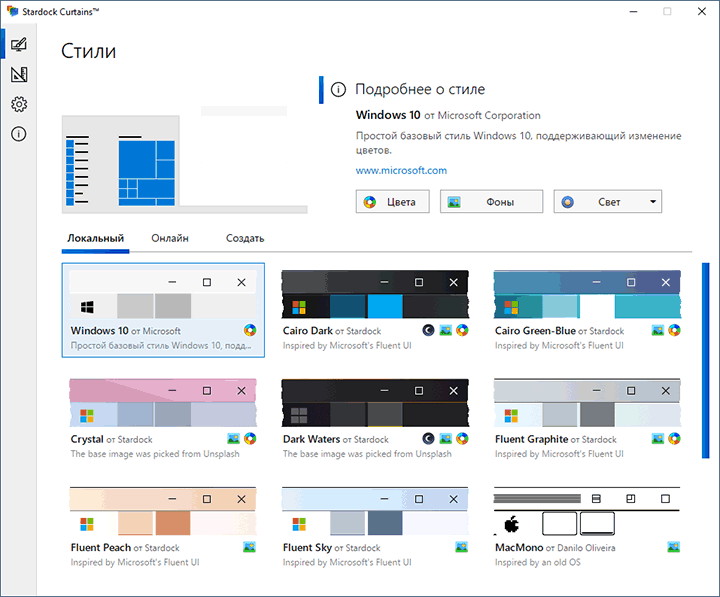The width and height of the screenshot is (720, 597).
Task: Select the Fluent Graphite style thumbnail
Action: (x=587, y=403)
